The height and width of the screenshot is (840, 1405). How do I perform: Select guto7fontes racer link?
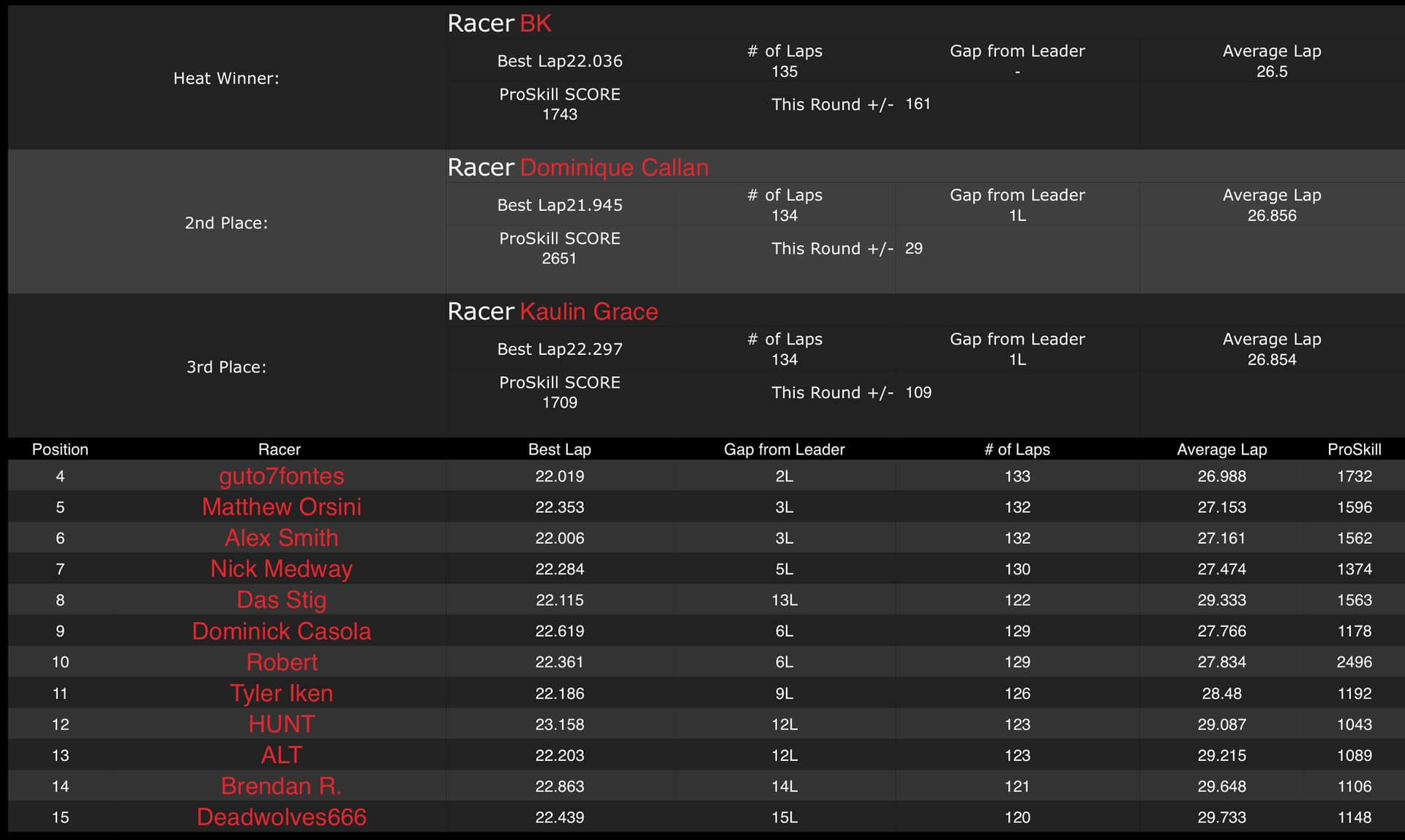click(281, 476)
